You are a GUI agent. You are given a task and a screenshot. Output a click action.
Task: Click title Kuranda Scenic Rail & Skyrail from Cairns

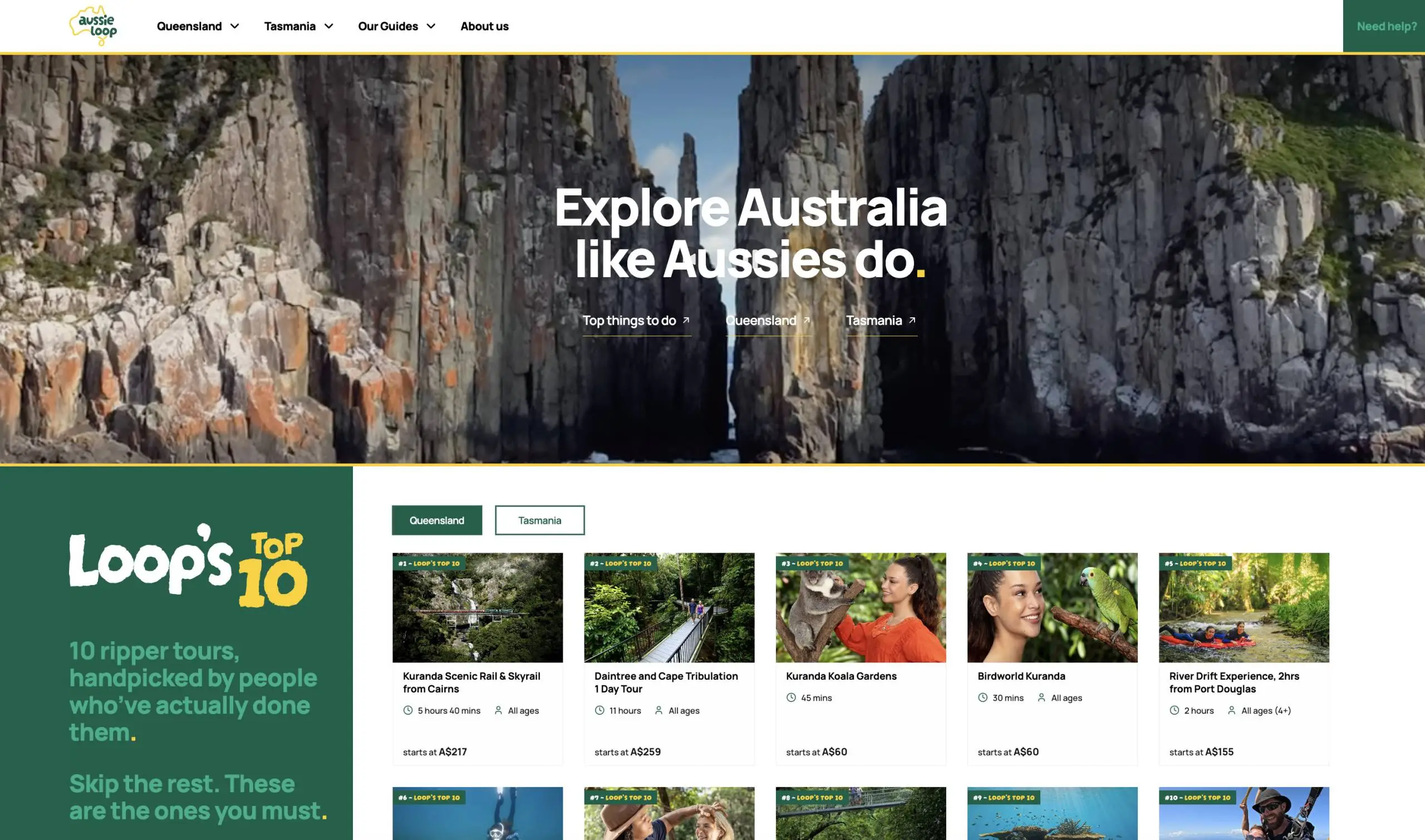(471, 682)
